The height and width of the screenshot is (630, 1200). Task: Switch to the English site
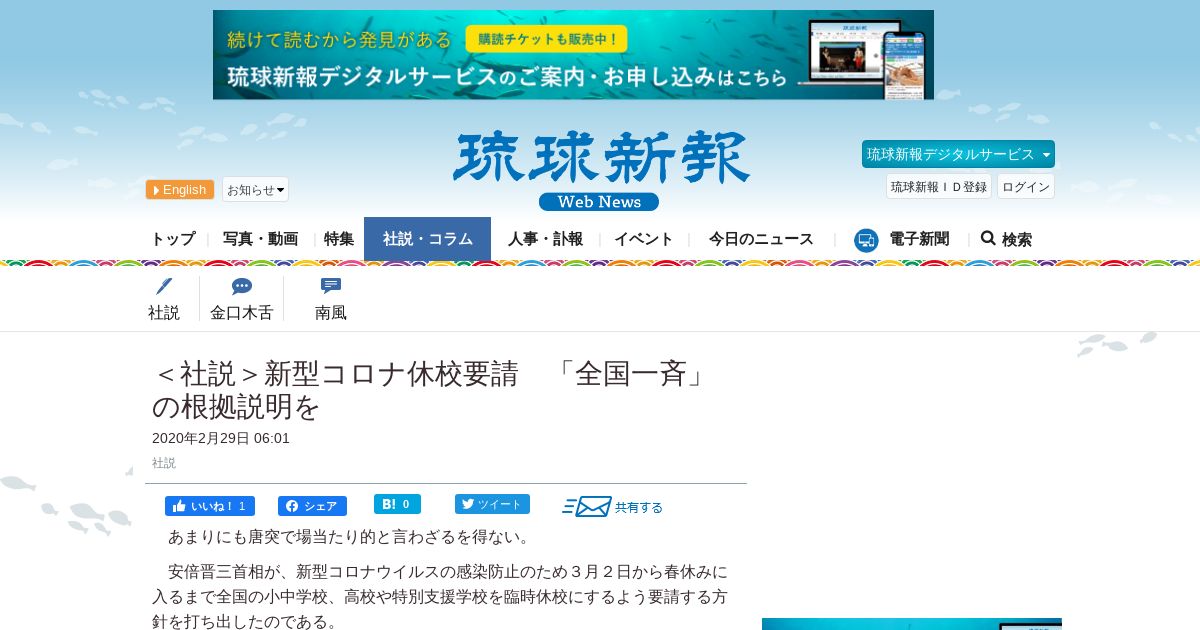pyautogui.click(x=180, y=190)
